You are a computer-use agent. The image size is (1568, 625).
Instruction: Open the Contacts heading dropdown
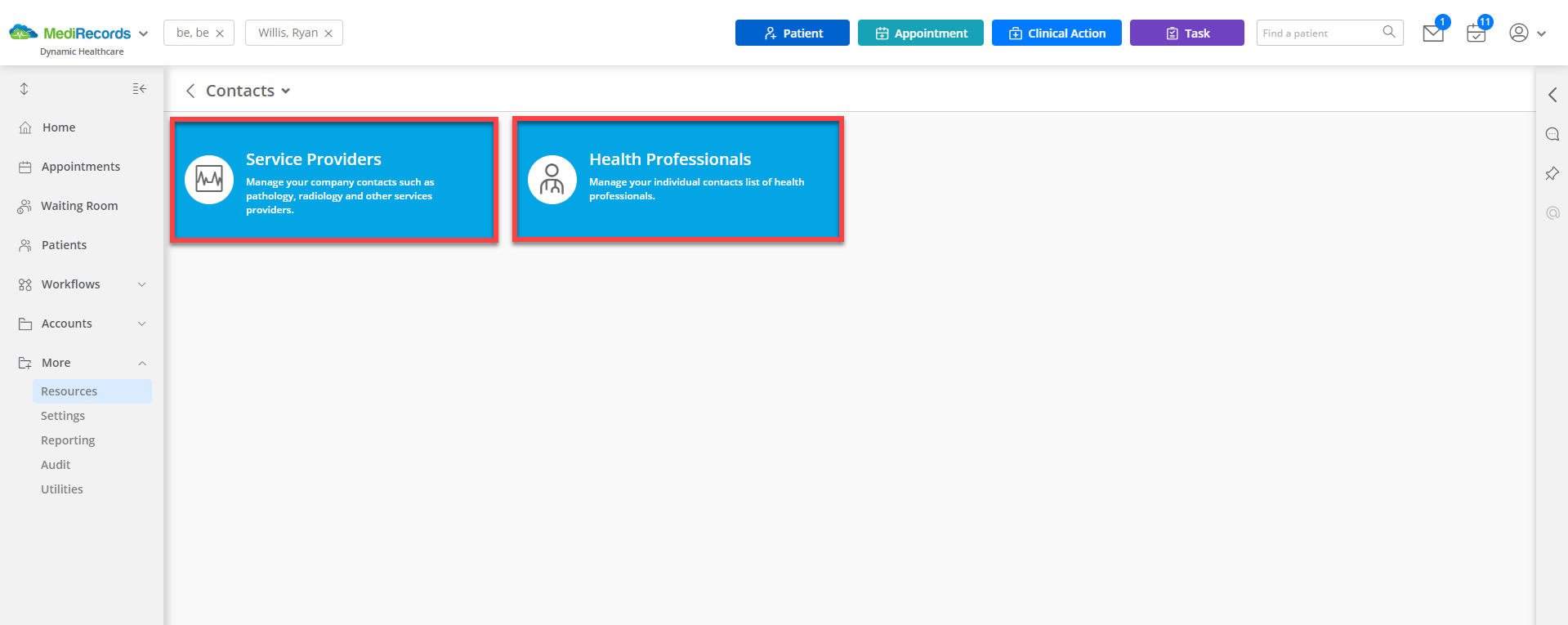click(286, 91)
